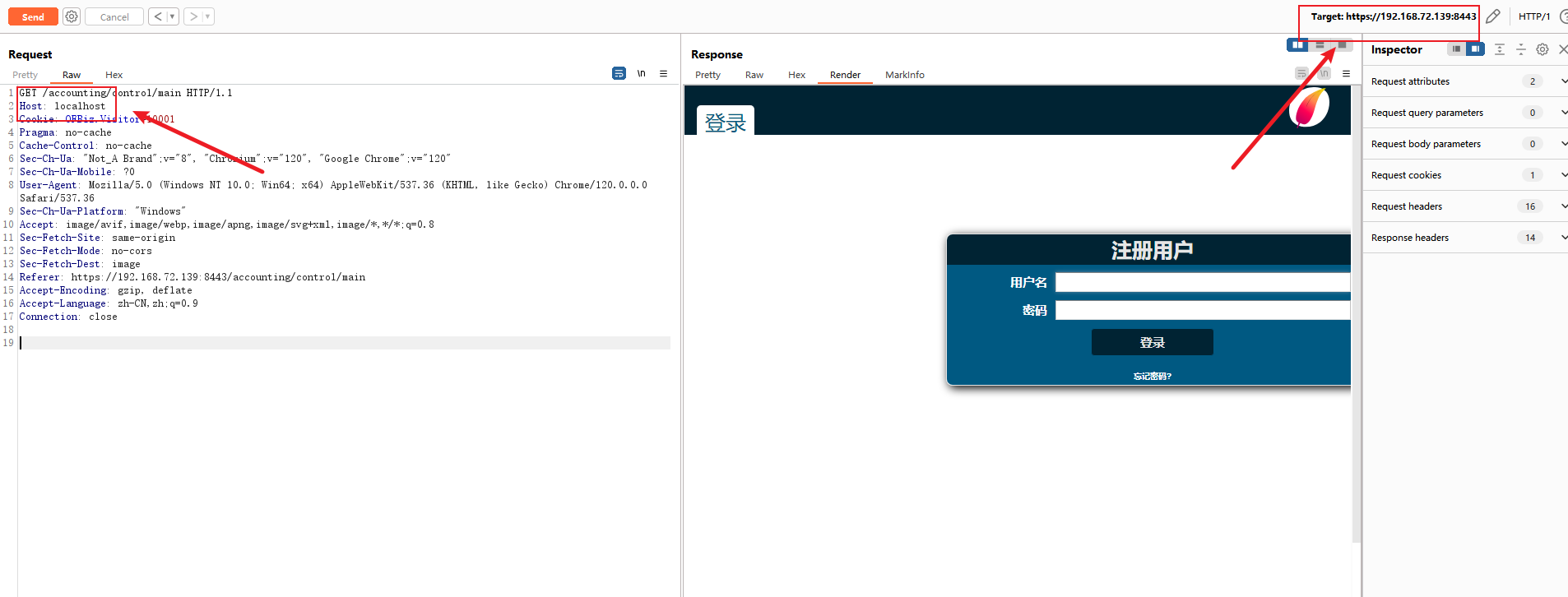Click the Cancel button
1568x597 pixels.
point(114,16)
